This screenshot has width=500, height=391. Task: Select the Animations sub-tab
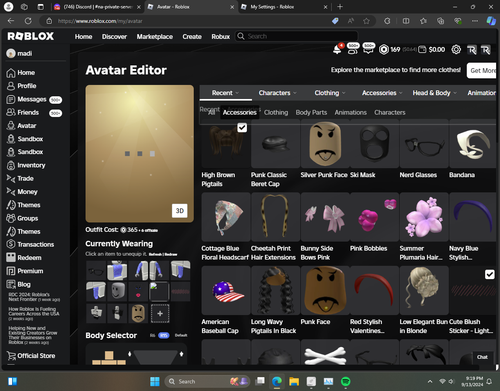[x=351, y=113]
